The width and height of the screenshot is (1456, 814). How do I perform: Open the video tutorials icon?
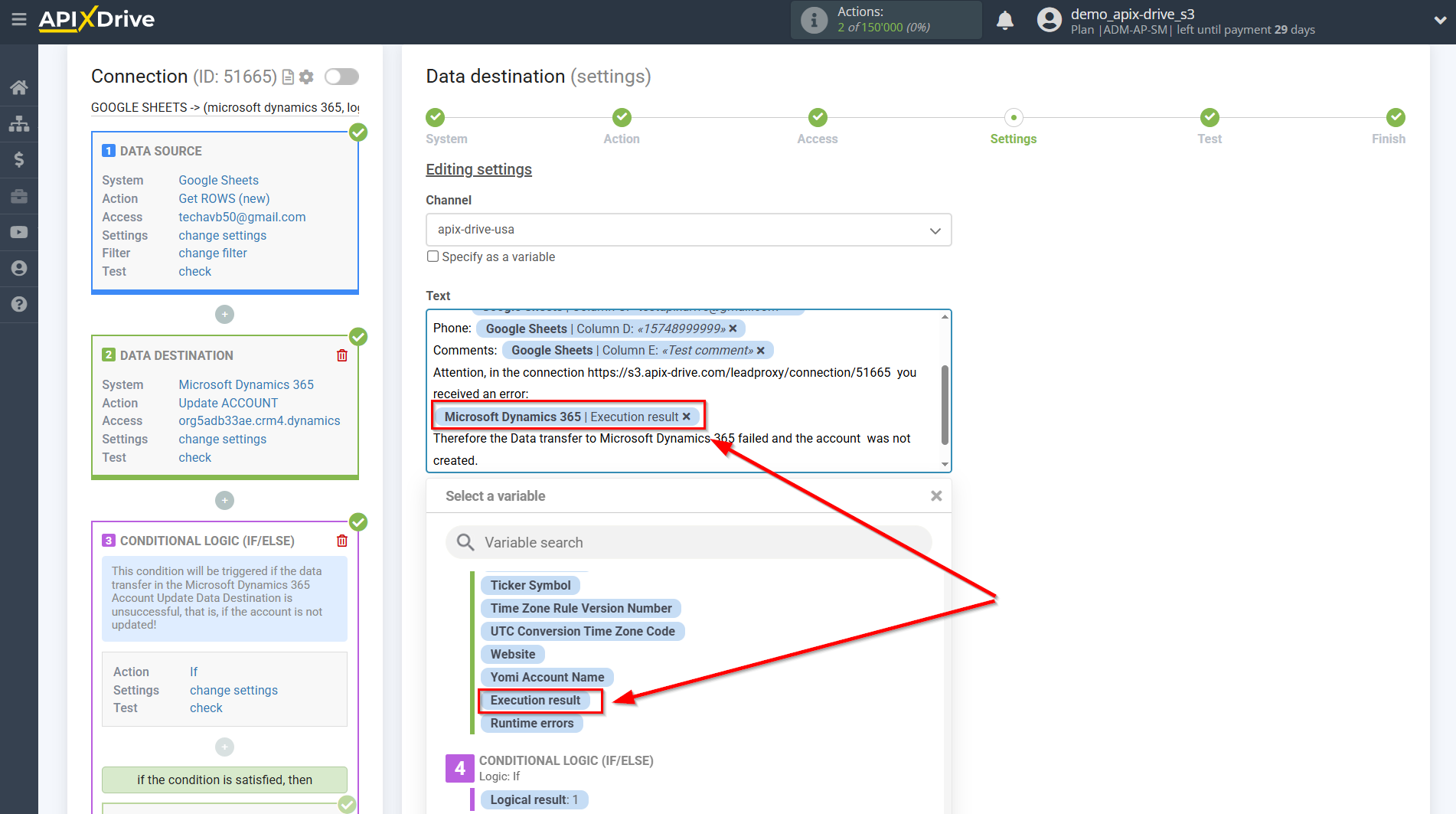(x=19, y=232)
